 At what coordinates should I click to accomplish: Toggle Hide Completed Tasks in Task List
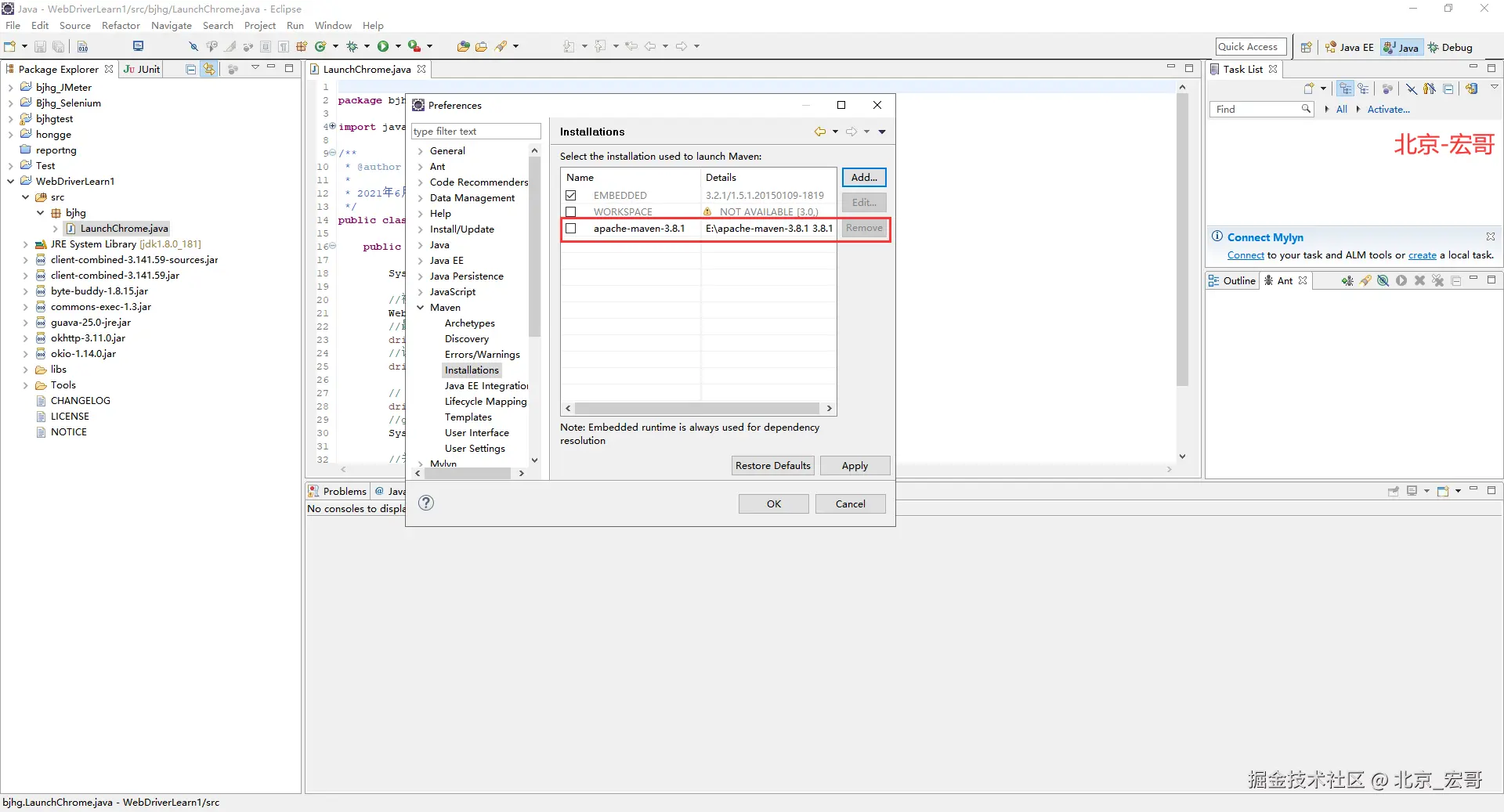[1411, 88]
